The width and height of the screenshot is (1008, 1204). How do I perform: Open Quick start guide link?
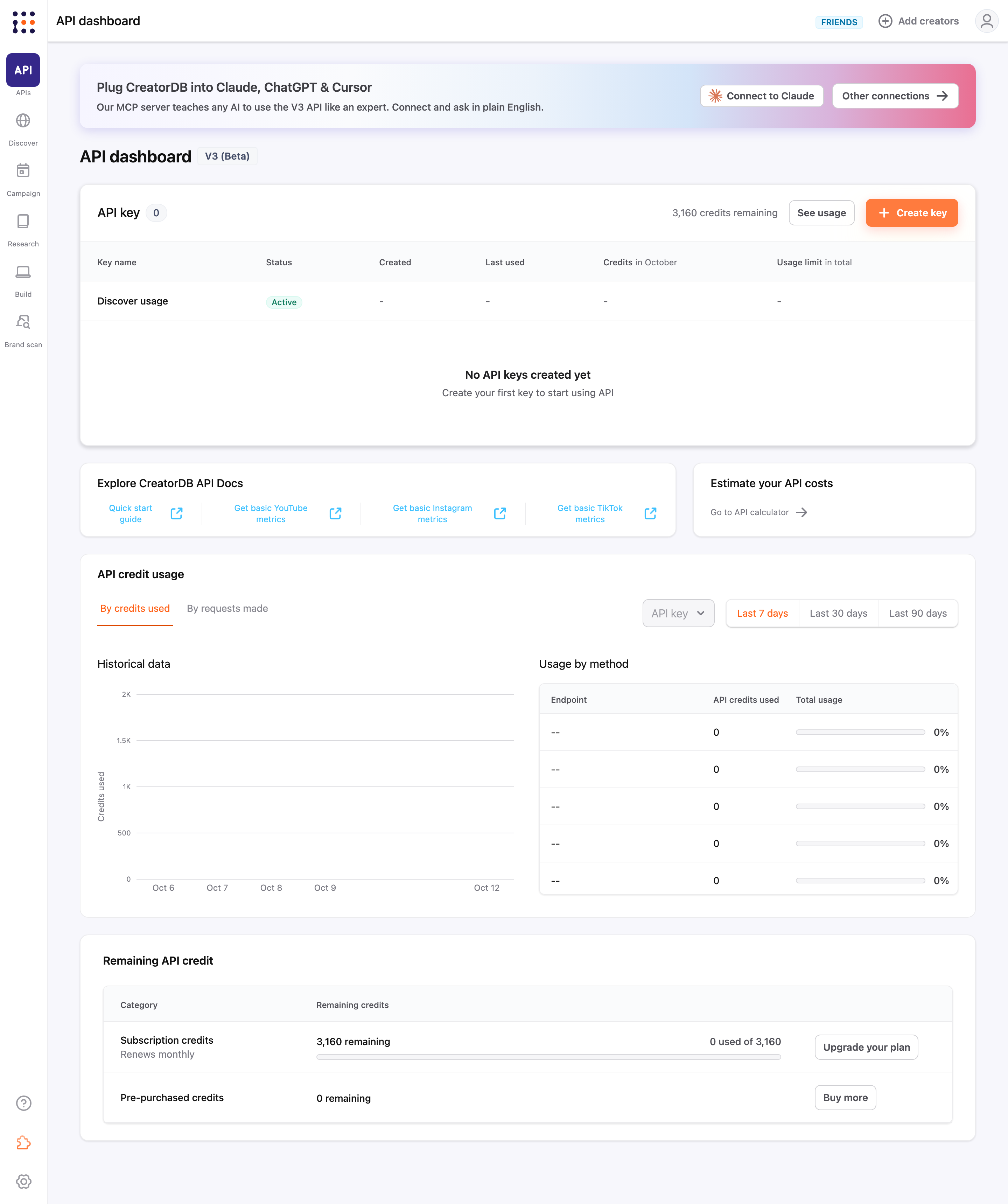coord(131,513)
